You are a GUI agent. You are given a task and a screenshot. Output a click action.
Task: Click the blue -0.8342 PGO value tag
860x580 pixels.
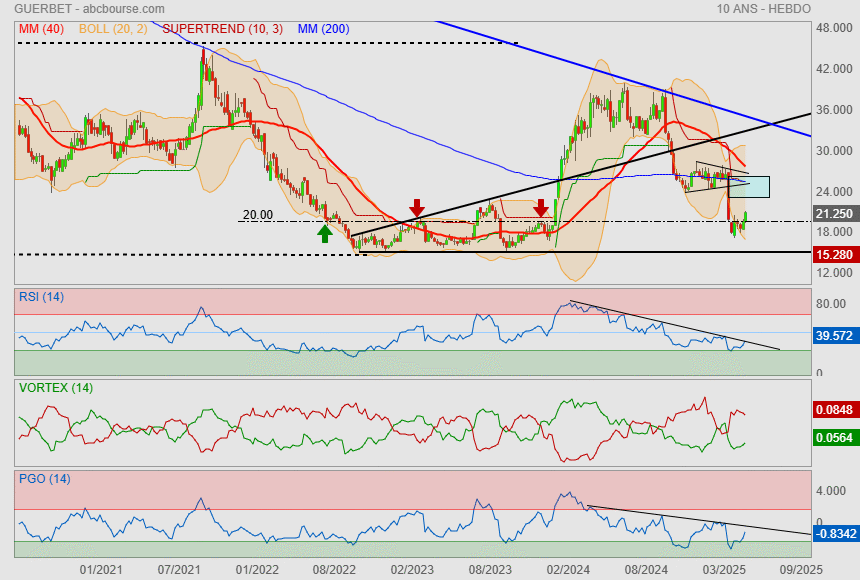(834, 534)
